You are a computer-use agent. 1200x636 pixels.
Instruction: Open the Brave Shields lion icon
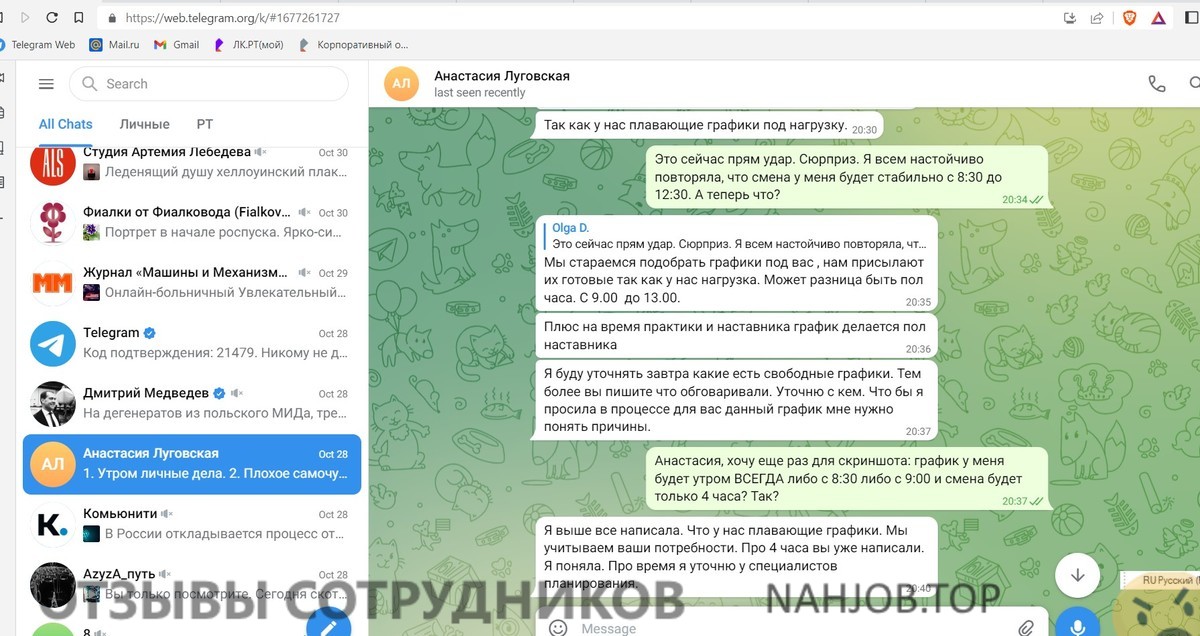pos(1129,18)
